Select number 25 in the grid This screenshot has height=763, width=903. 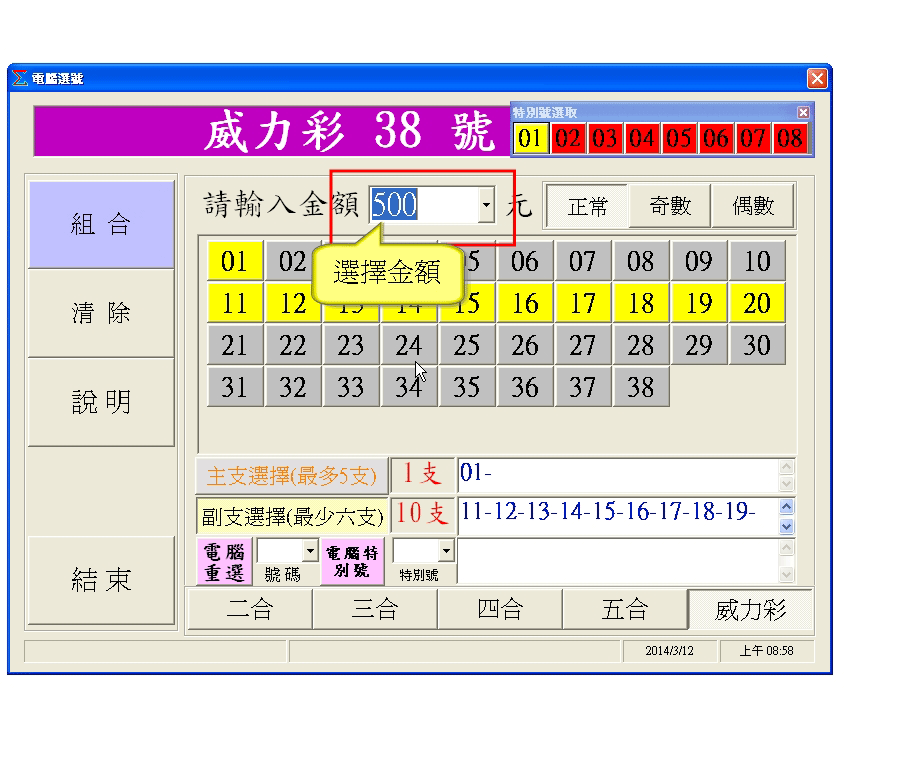[x=466, y=345]
